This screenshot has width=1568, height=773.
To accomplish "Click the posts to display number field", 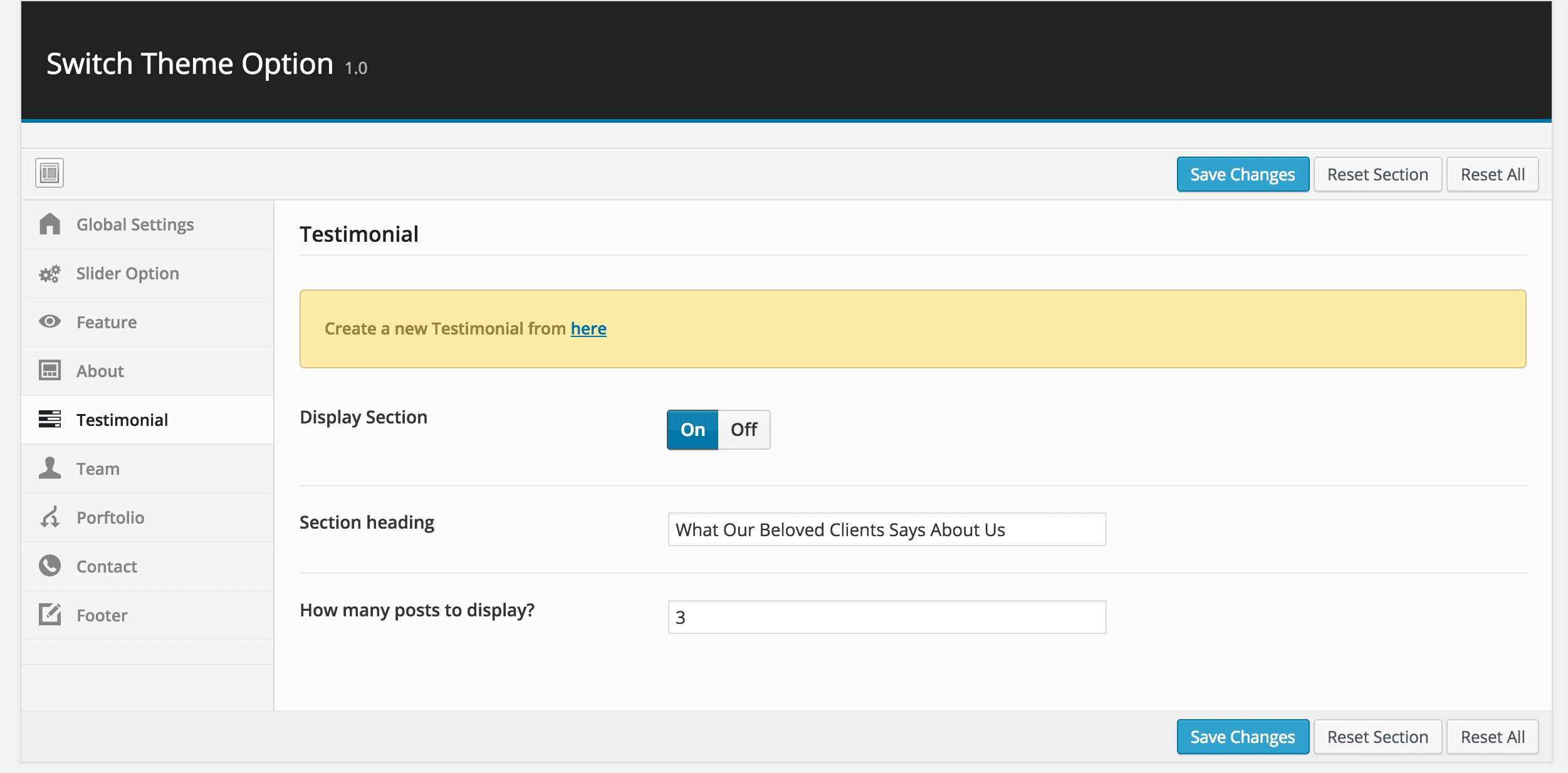I will (x=886, y=618).
